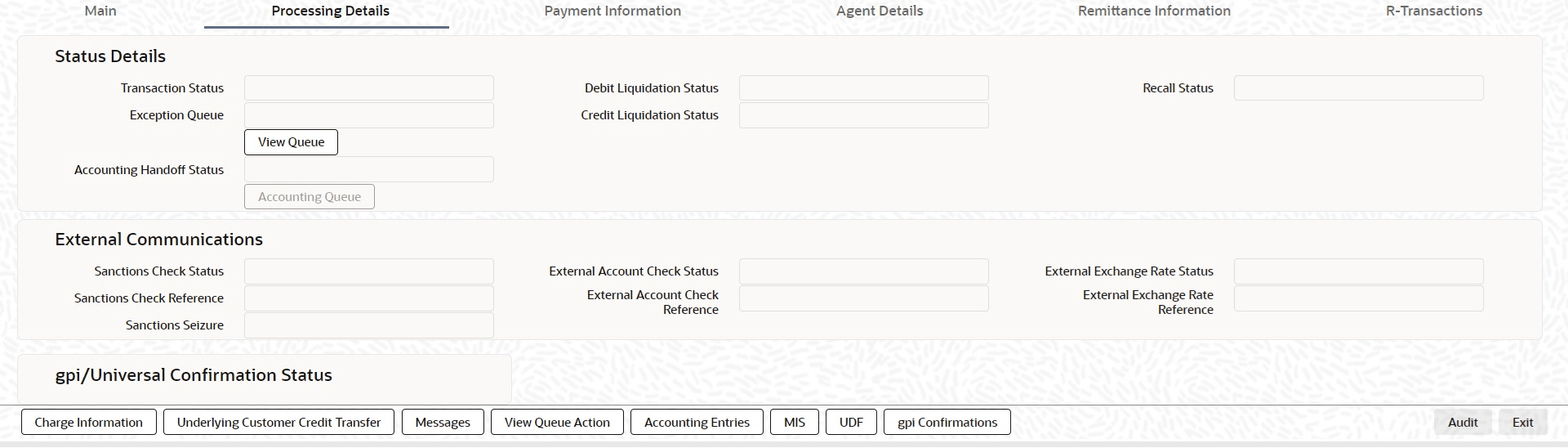
Task: Open View Queue Action
Action: (557, 423)
